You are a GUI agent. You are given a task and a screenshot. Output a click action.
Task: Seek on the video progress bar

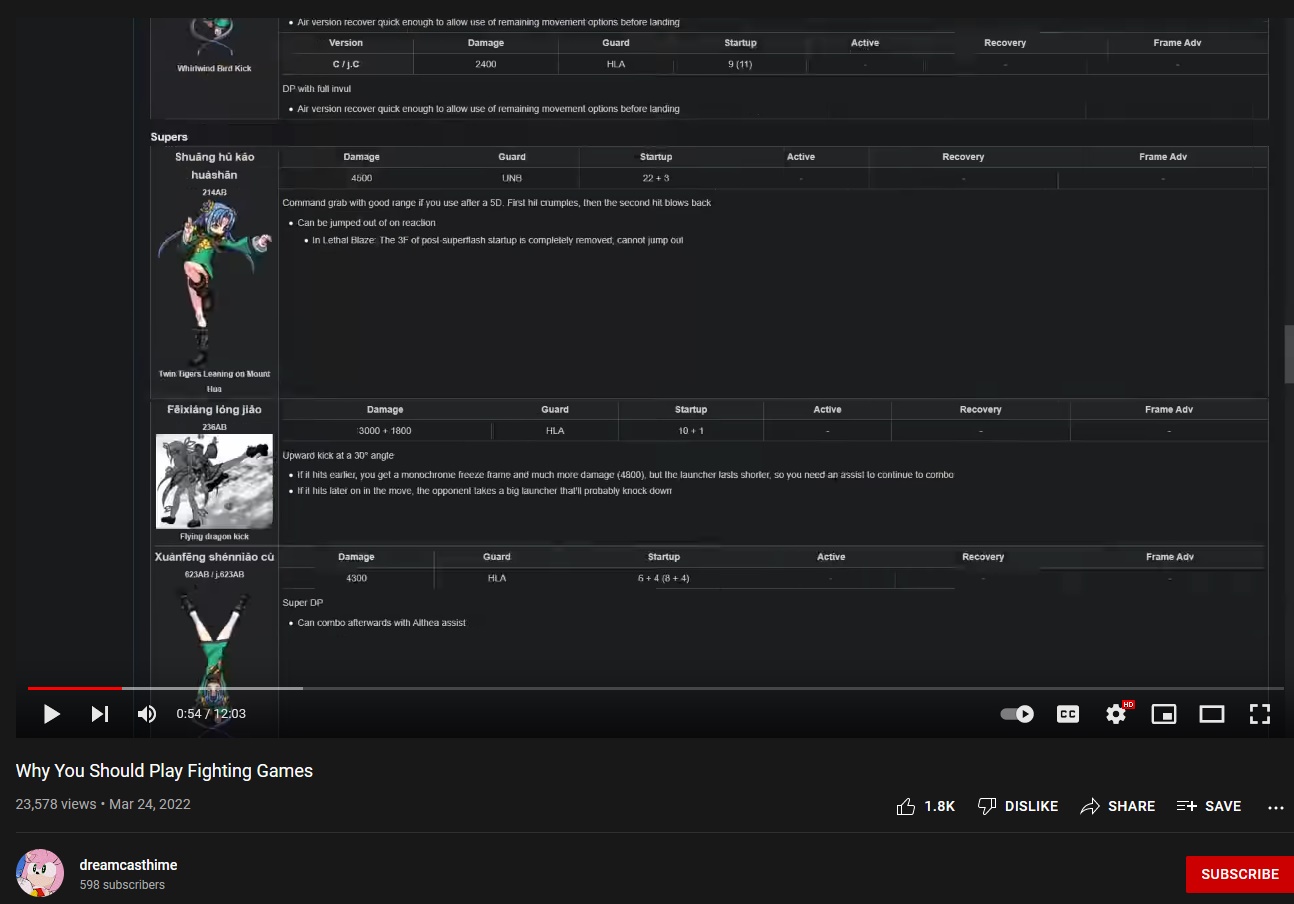[656, 688]
